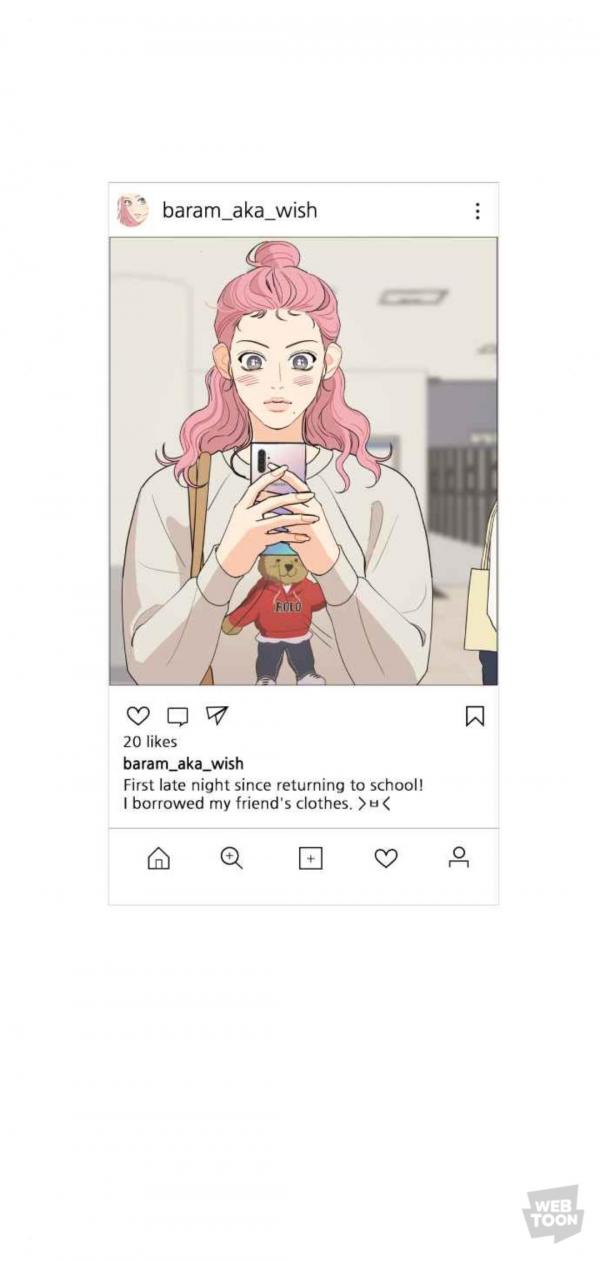Select the baram_aka_wish username in header
The image size is (600, 1261).
click(x=240, y=211)
